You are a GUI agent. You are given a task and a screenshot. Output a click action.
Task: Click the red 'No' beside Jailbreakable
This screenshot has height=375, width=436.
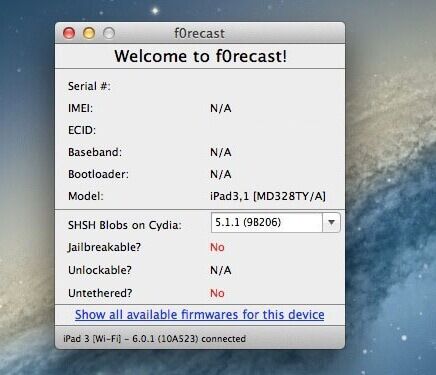click(x=217, y=247)
